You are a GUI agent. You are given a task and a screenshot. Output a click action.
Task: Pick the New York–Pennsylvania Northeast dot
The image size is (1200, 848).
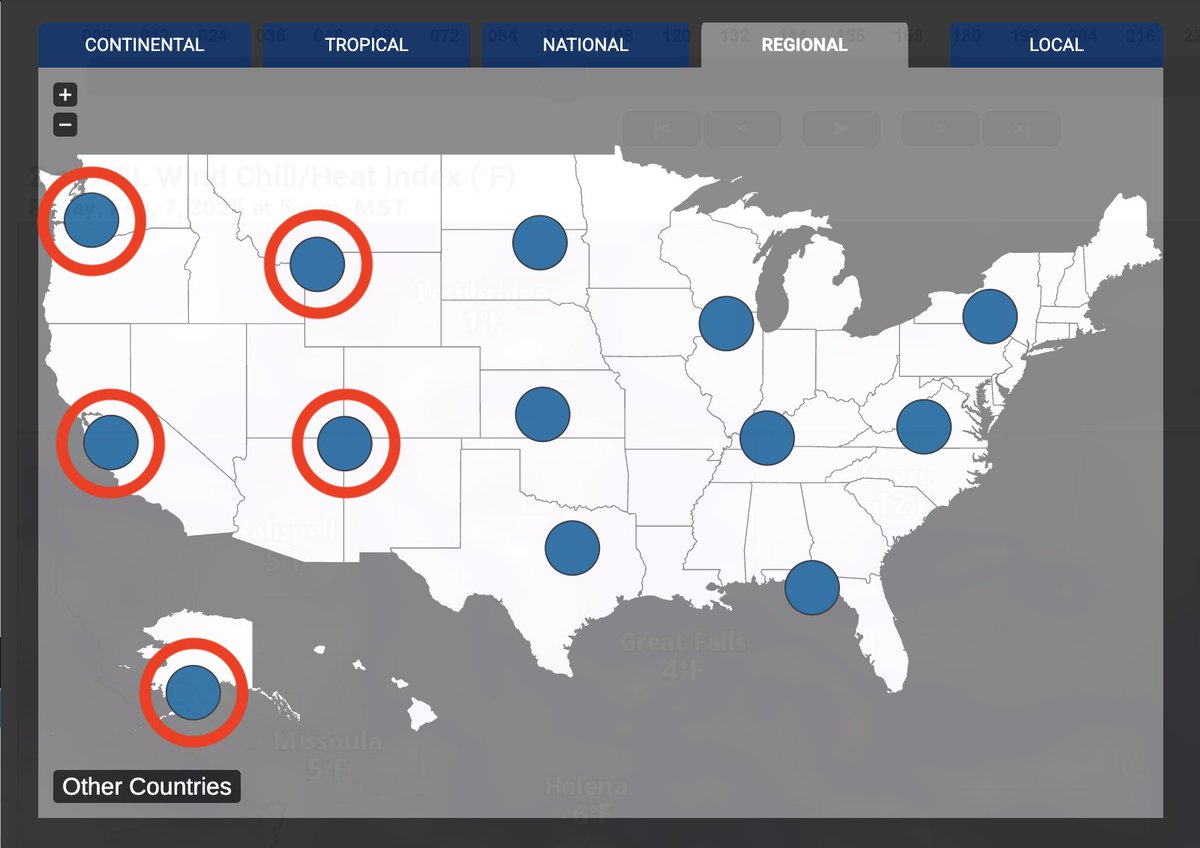[x=990, y=317]
